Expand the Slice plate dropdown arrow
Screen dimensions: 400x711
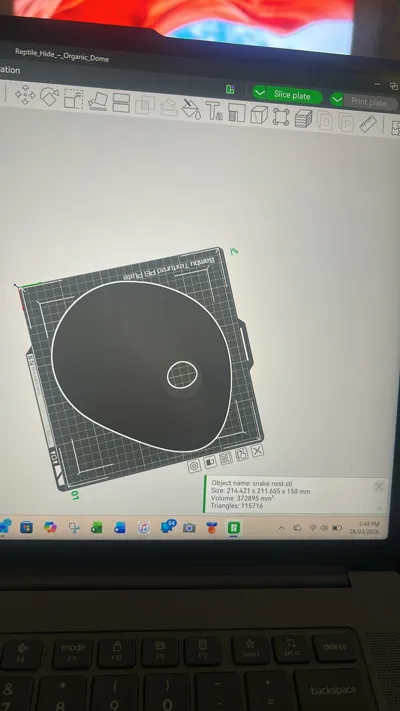pyautogui.click(x=259, y=93)
